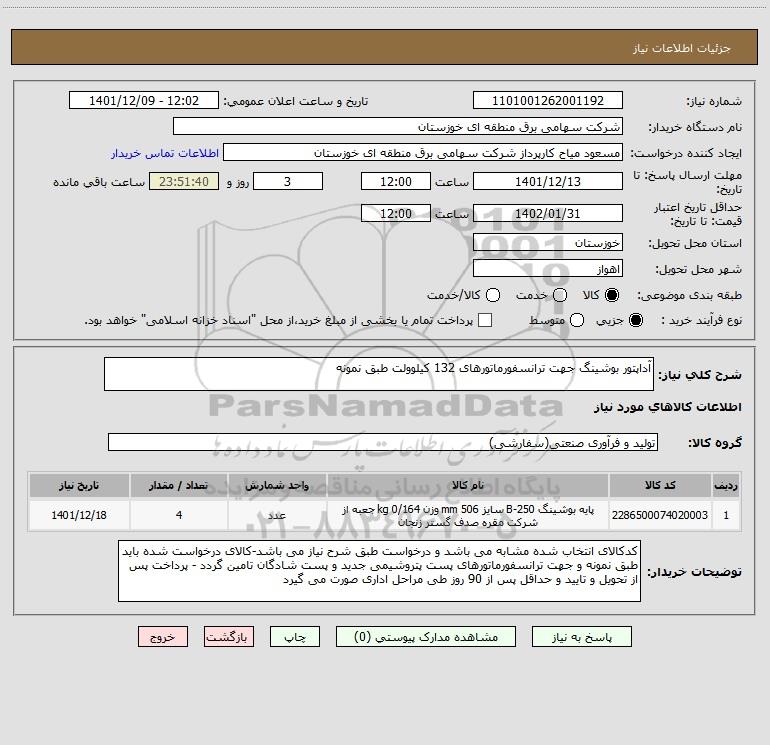
Task: Select the کالا/خدمت radio button
Action: click(x=493, y=295)
